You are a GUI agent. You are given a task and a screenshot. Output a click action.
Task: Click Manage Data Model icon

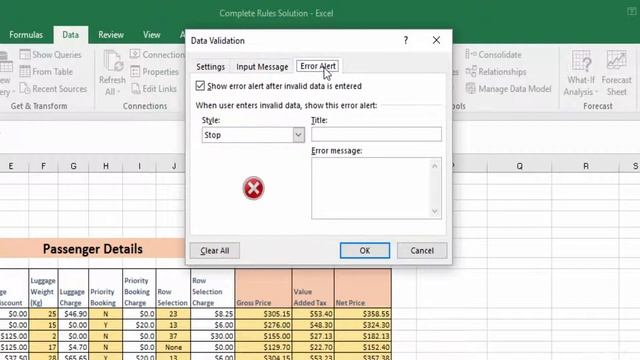(x=471, y=89)
